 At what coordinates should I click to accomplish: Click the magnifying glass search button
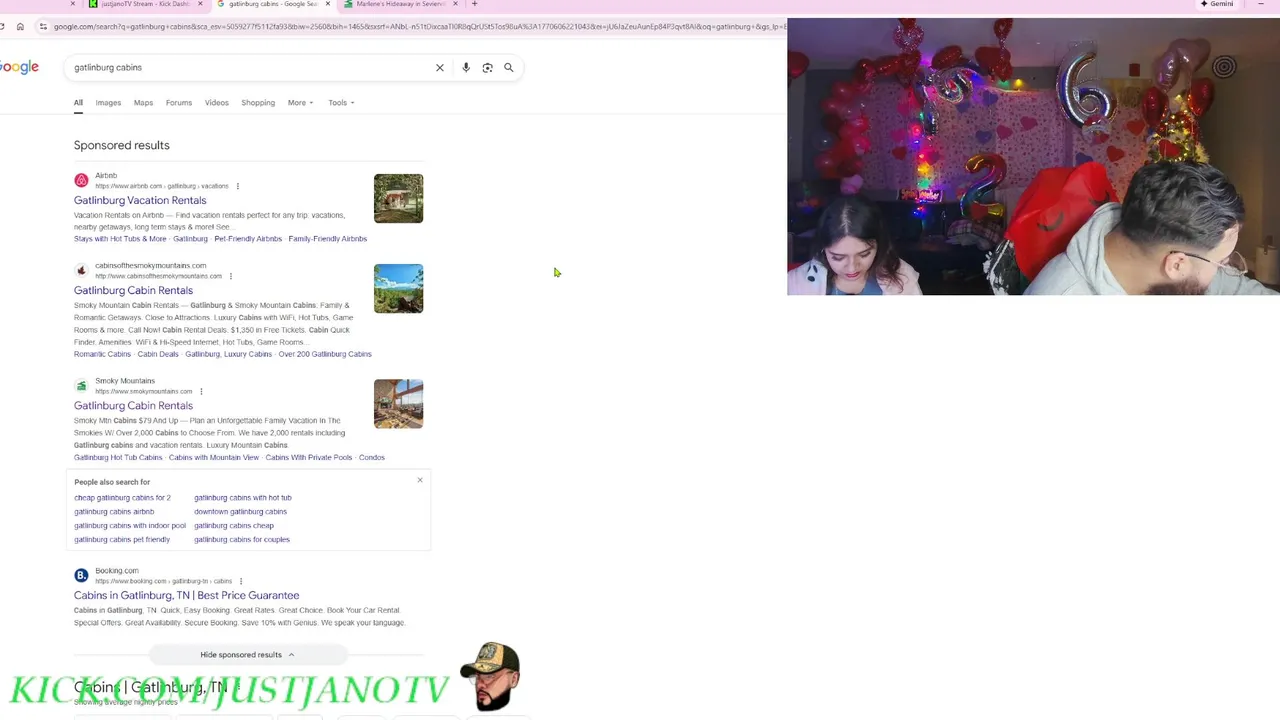(x=509, y=68)
